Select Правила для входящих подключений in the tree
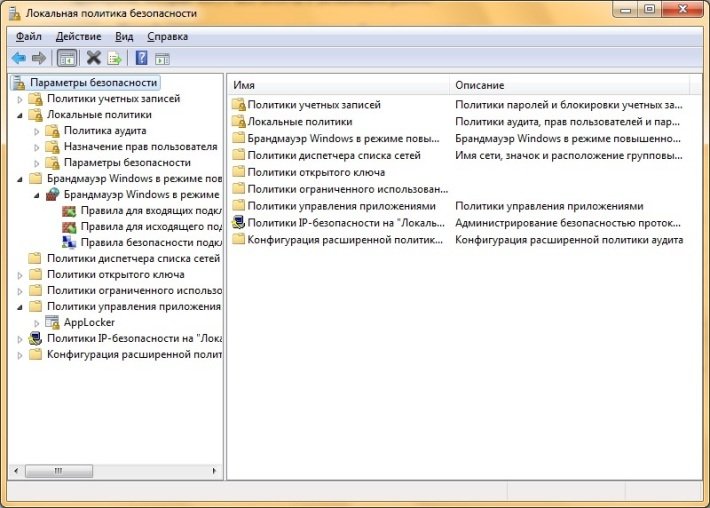710x508 pixels. [x=150, y=210]
